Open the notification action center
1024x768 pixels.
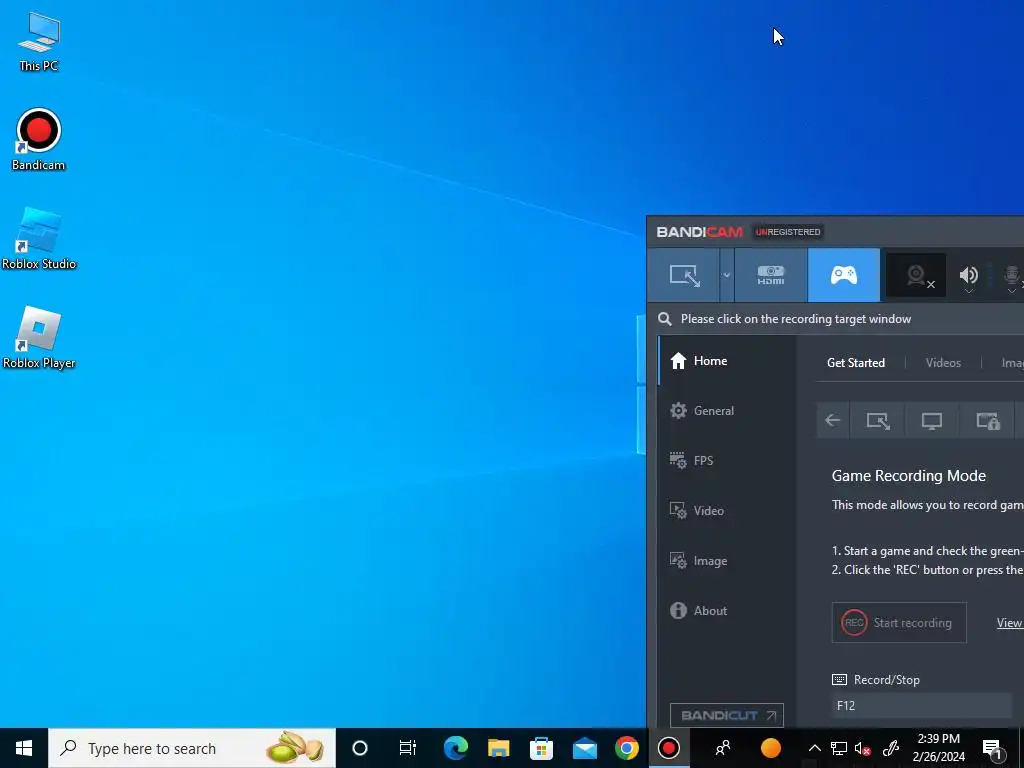pos(992,748)
